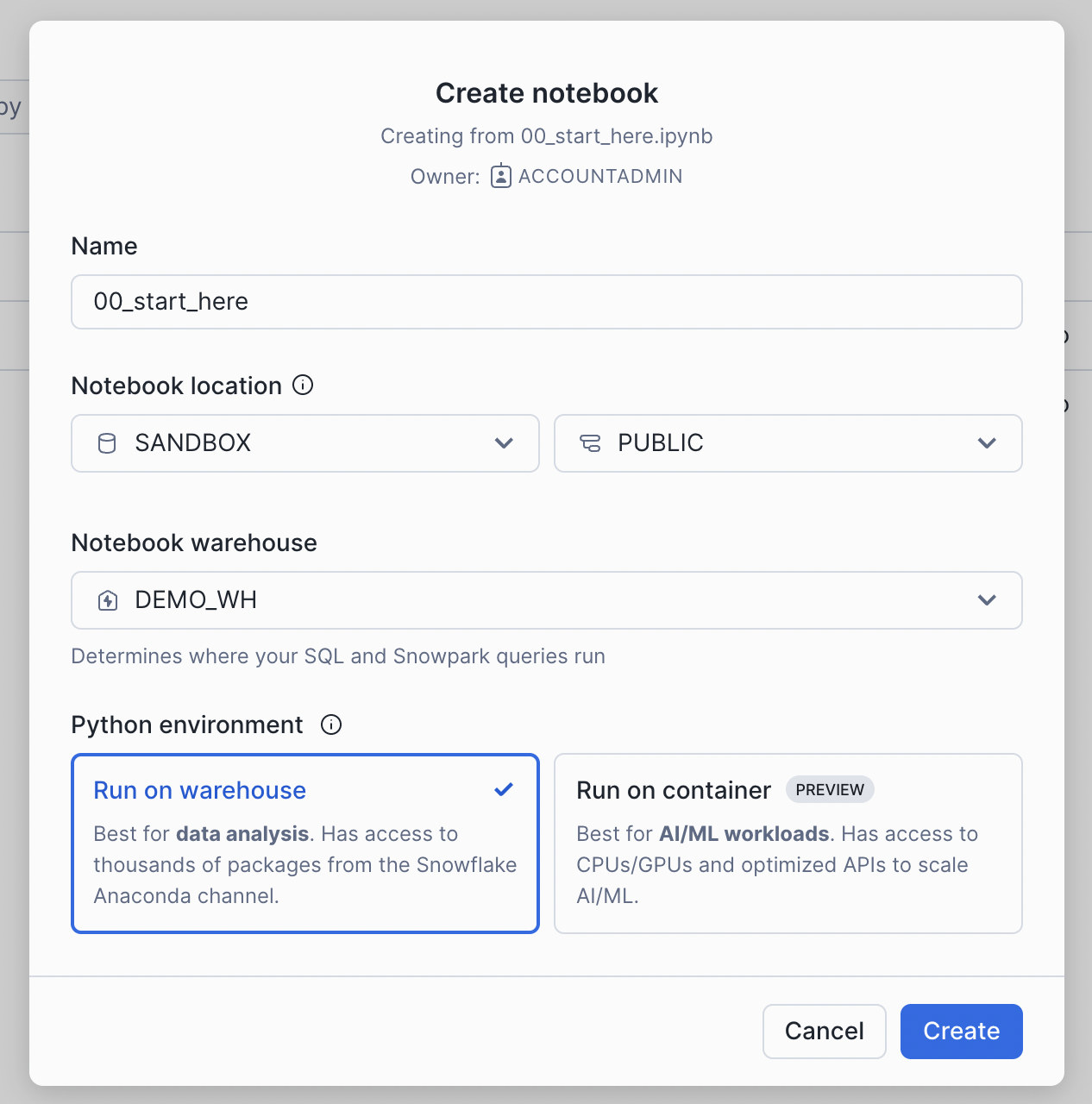
Task: Click the PREVIEW badge on container option
Action: tap(830, 789)
